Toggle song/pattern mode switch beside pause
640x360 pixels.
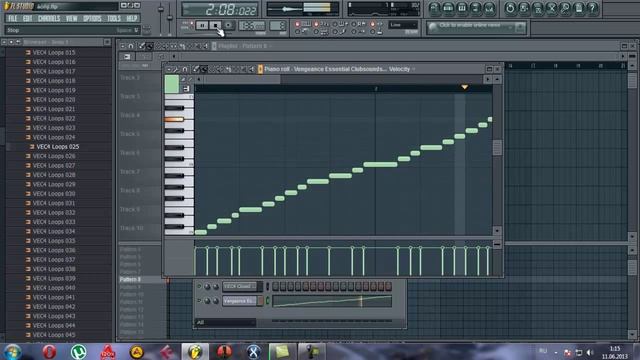pos(191,24)
